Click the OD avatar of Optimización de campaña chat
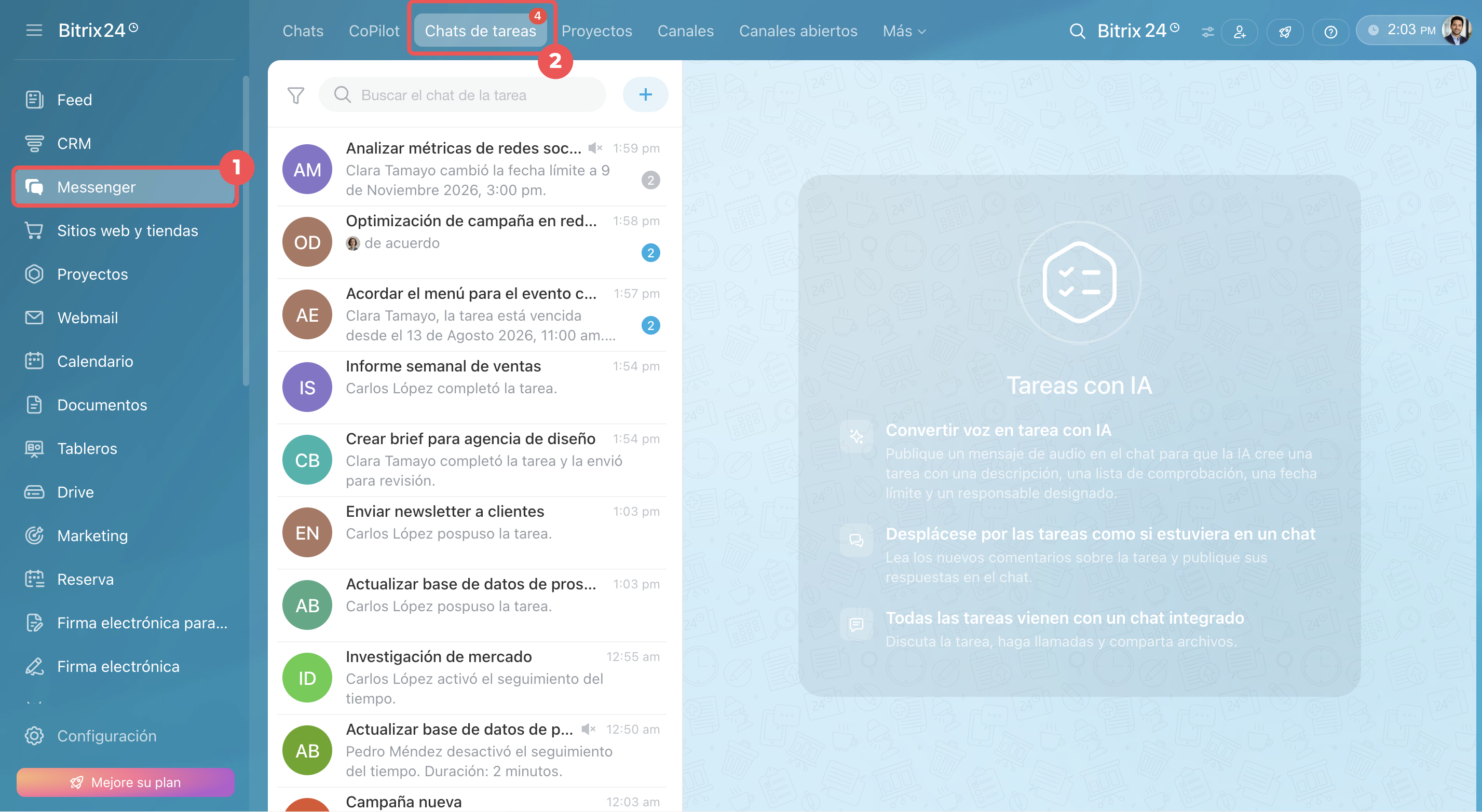1482x812 pixels. coord(307,242)
